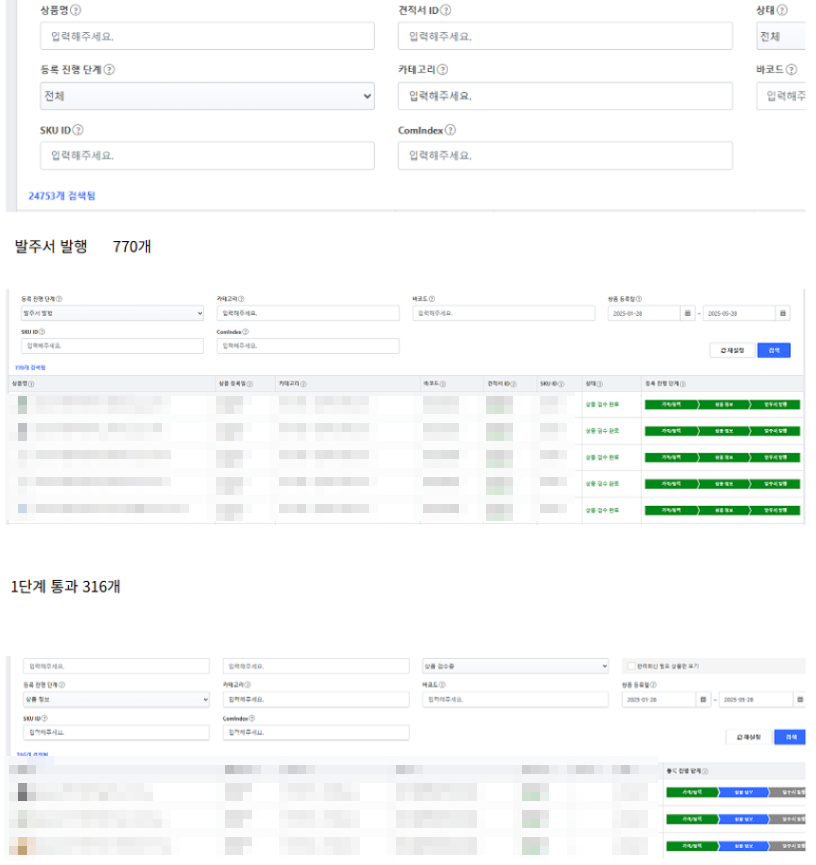Click the 상품명 column header in middle table
Viewport: 816px width, 865px height.
21,384
